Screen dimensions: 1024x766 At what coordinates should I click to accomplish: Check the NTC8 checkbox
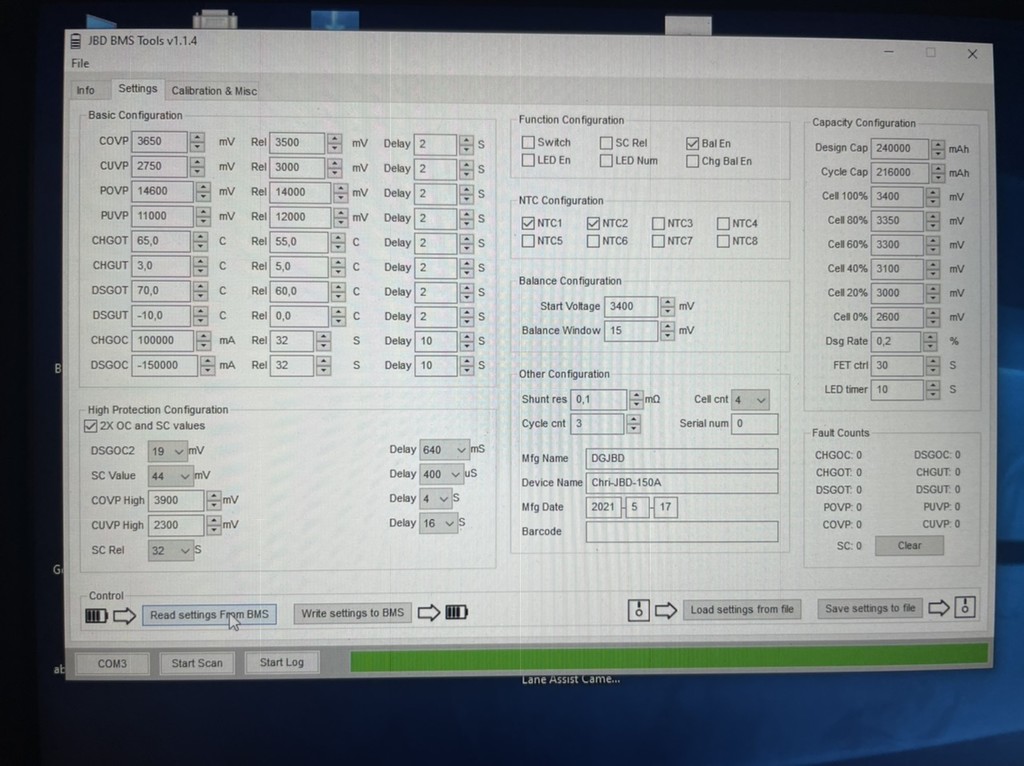723,241
